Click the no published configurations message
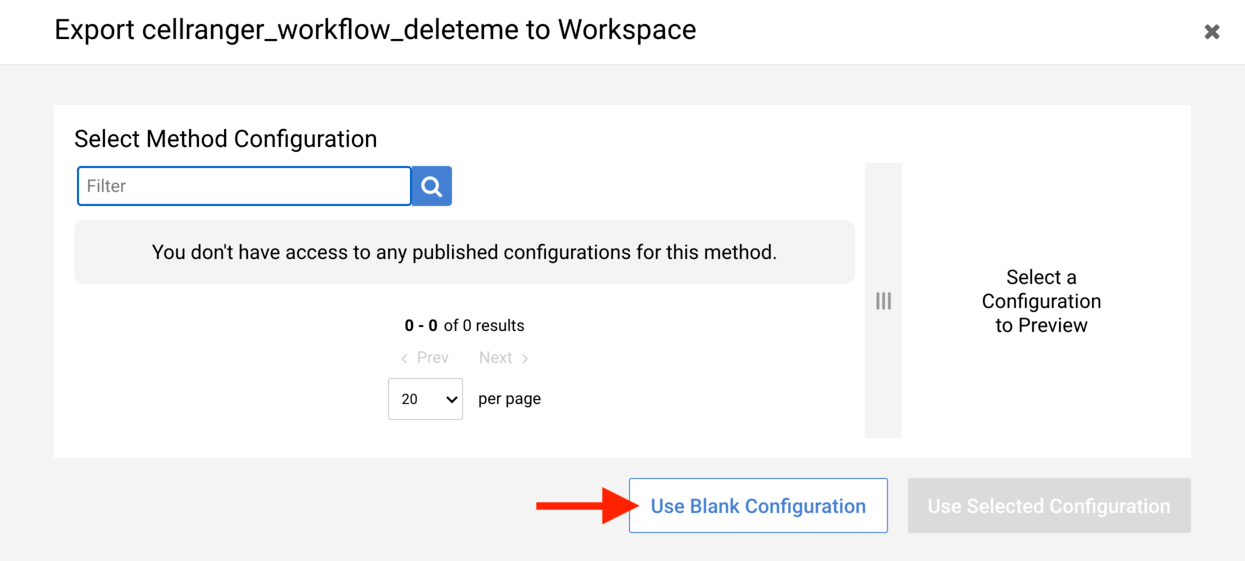Viewport: 1245px width, 561px height. click(x=464, y=252)
